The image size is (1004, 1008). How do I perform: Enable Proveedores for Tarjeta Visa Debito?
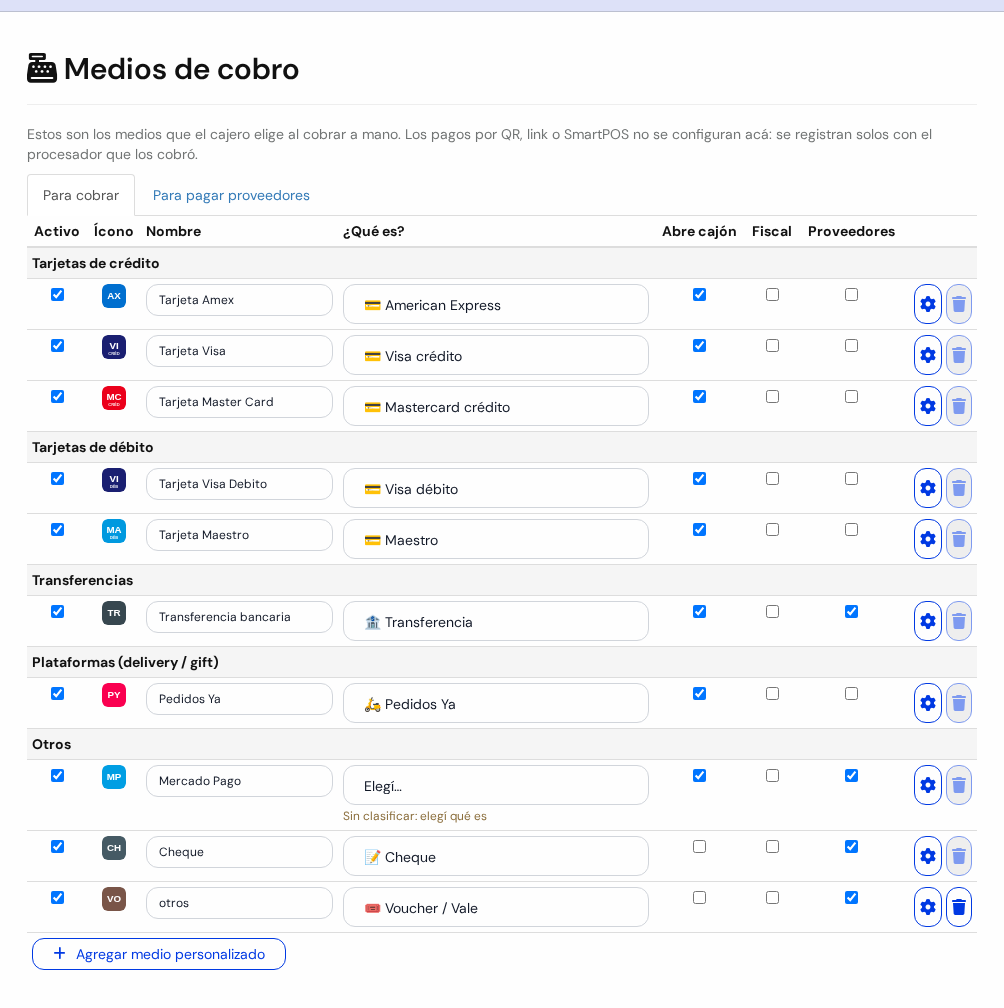tap(851, 478)
